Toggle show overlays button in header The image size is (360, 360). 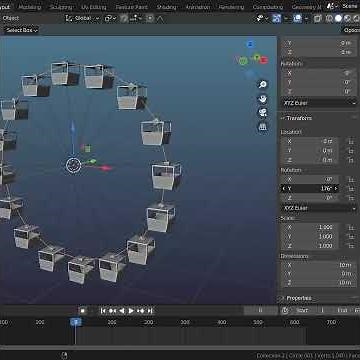pyautogui.click(x=297, y=18)
